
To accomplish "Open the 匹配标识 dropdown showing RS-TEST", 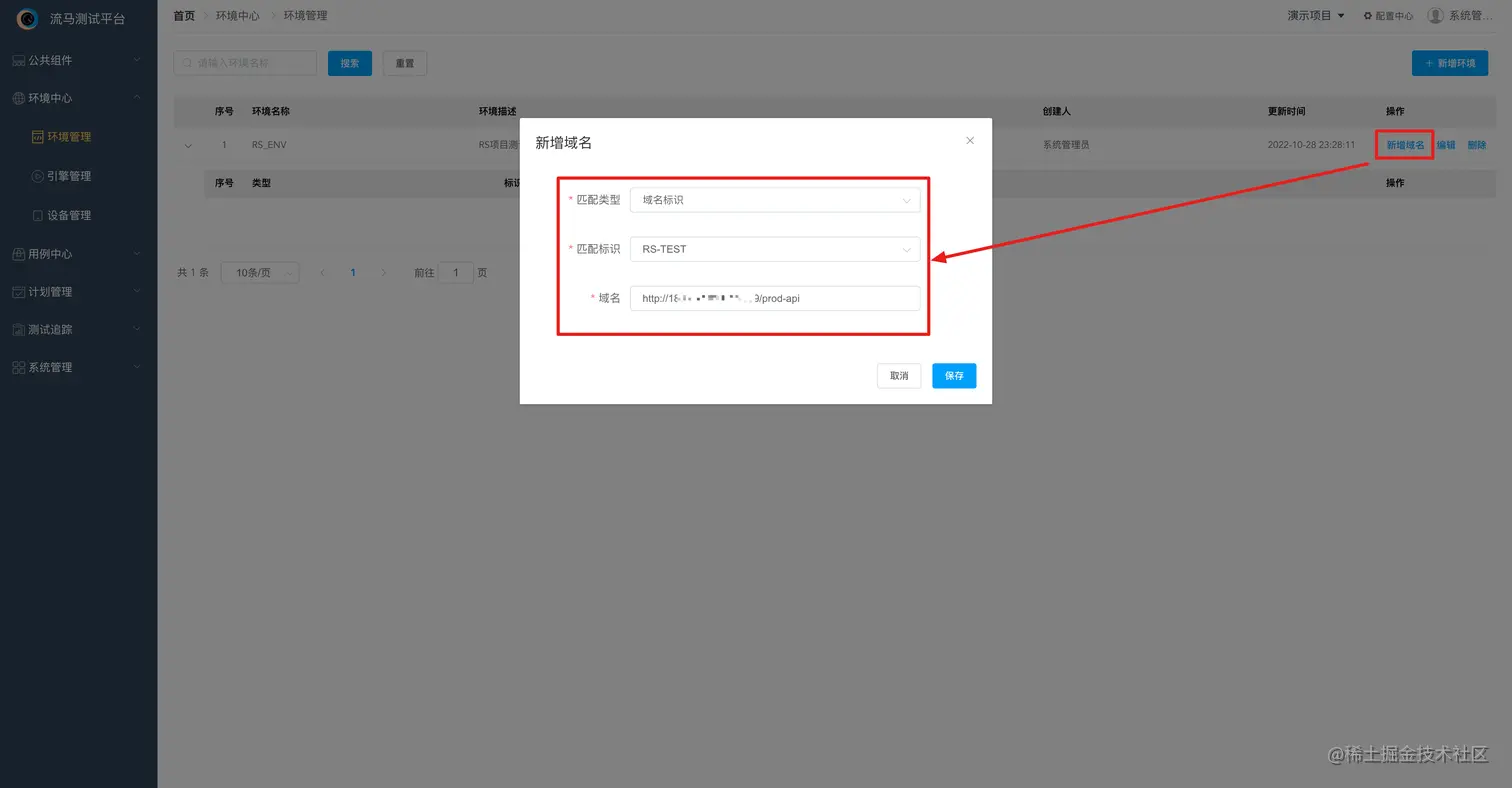I will point(775,249).
